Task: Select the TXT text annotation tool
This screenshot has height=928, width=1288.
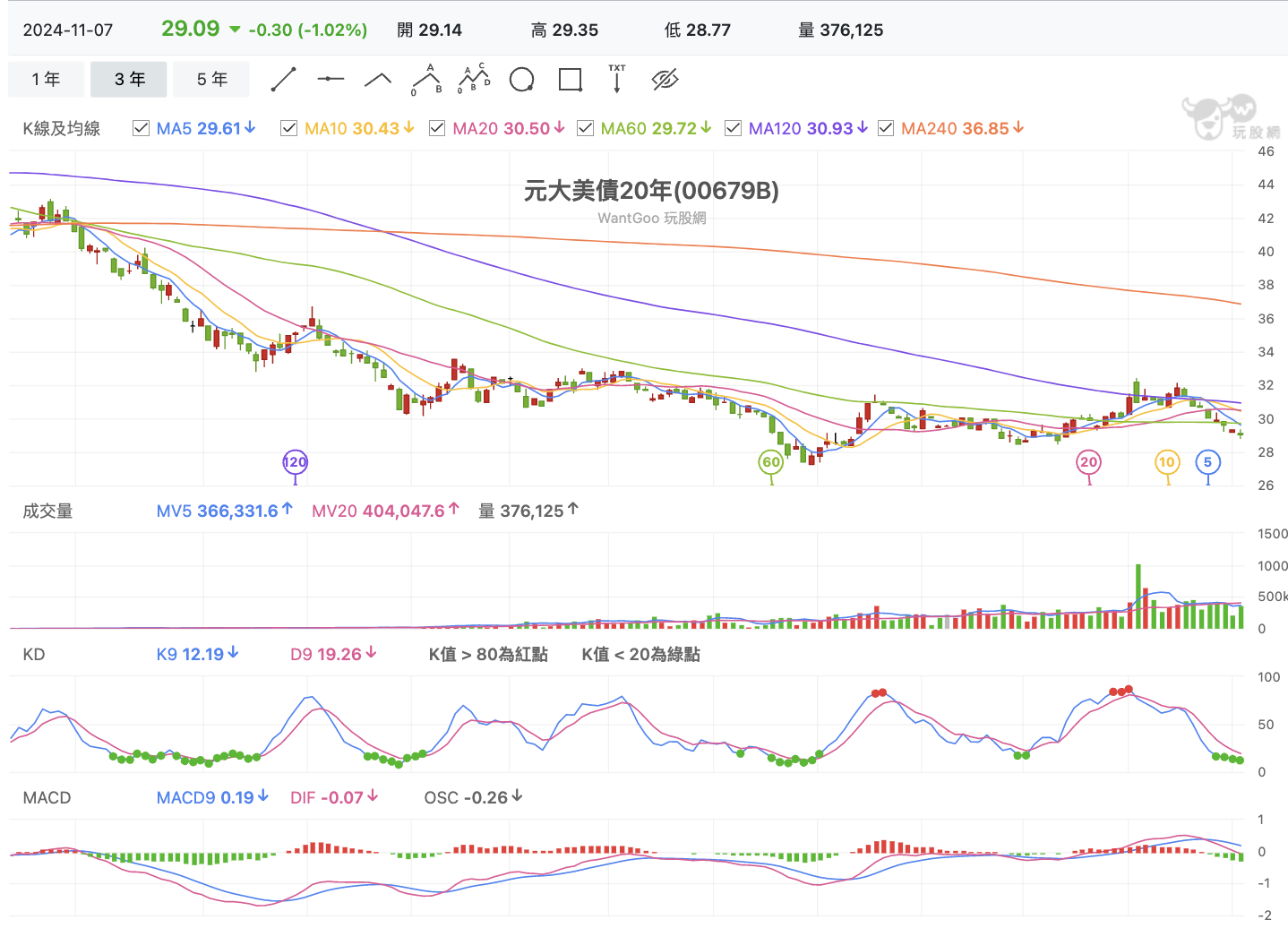Action: point(617,79)
